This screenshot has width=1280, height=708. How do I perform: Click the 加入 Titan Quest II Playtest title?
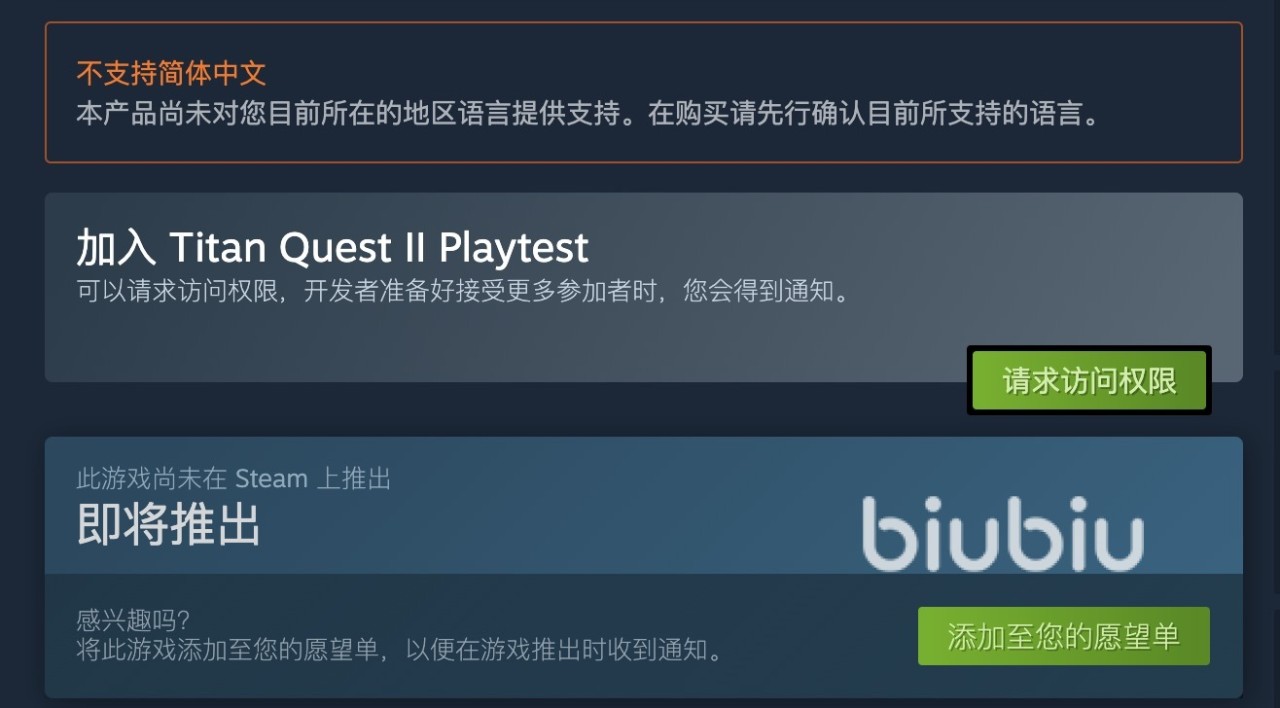point(333,247)
